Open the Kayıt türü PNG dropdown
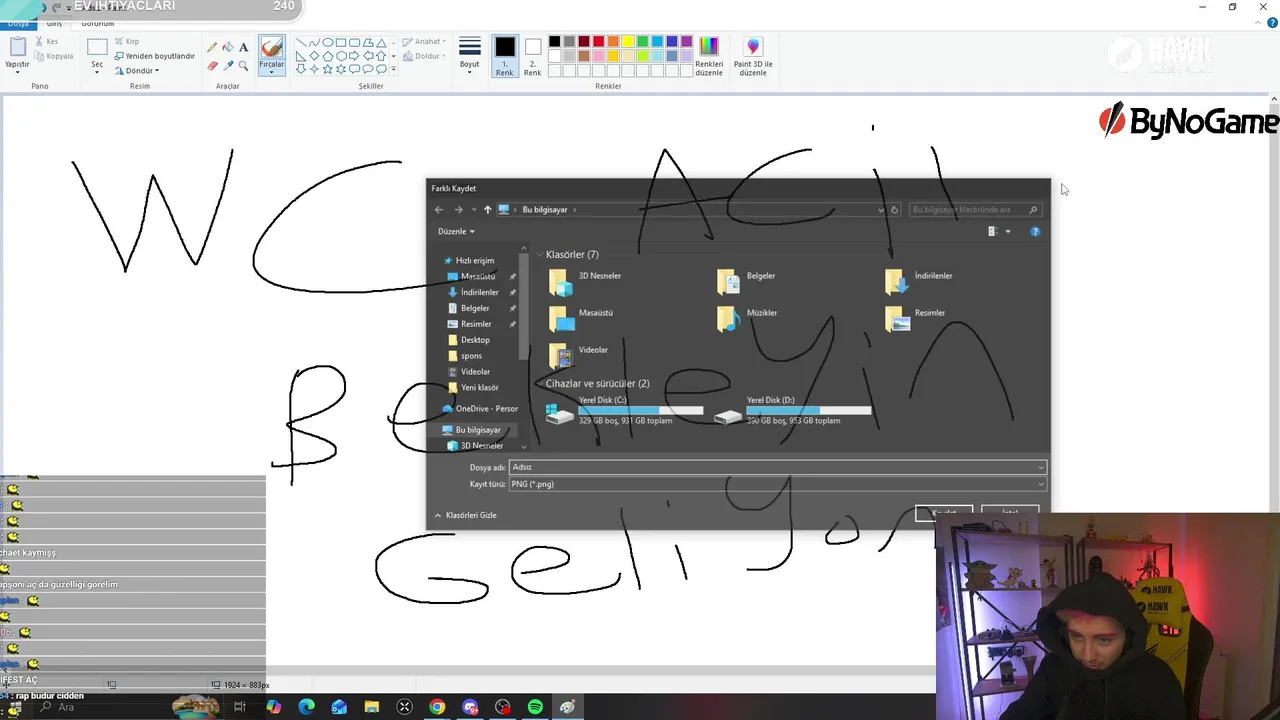 [777, 484]
